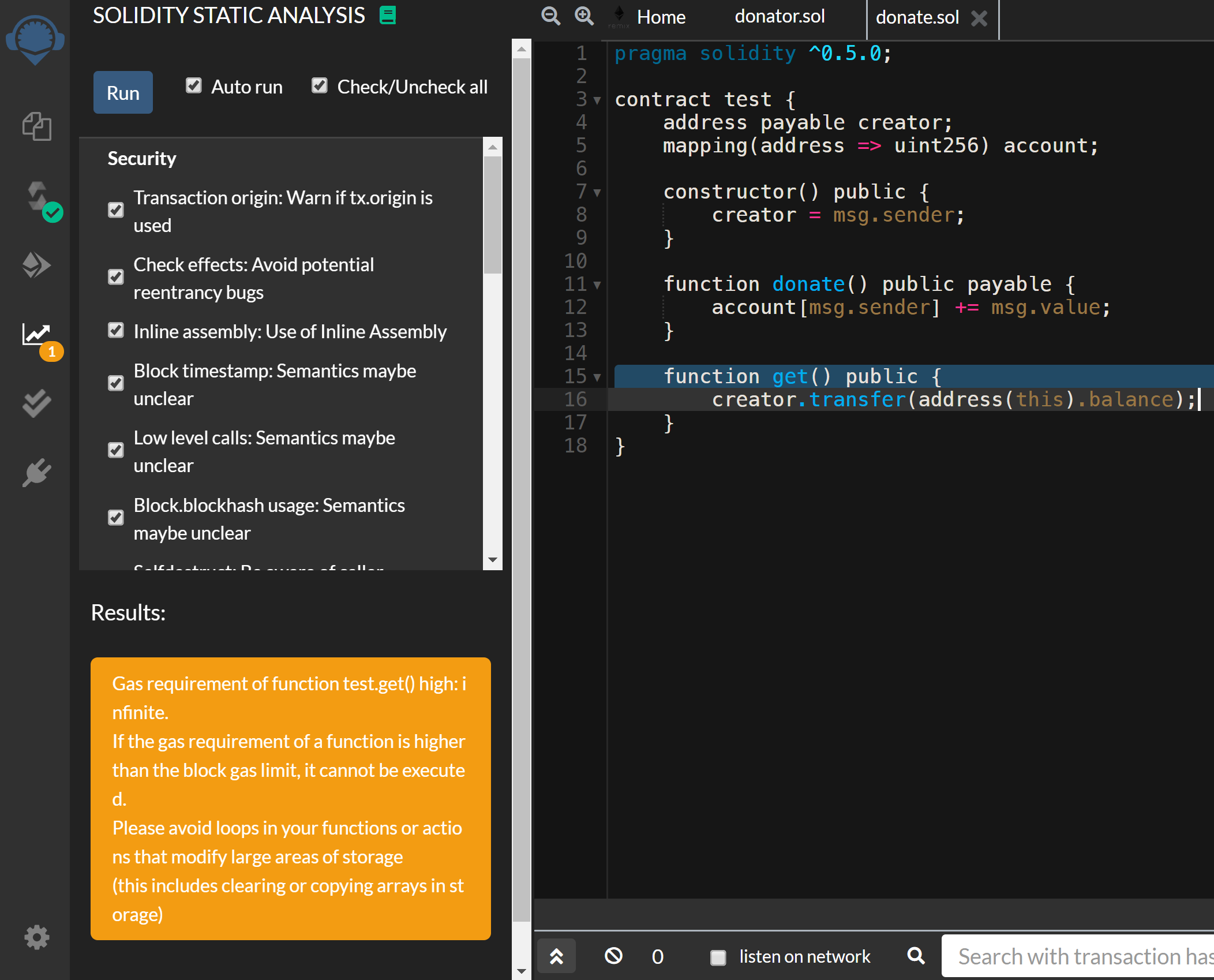1214x980 pixels.
Task: Click the pragma solidity line in editor
Action: click(753, 54)
